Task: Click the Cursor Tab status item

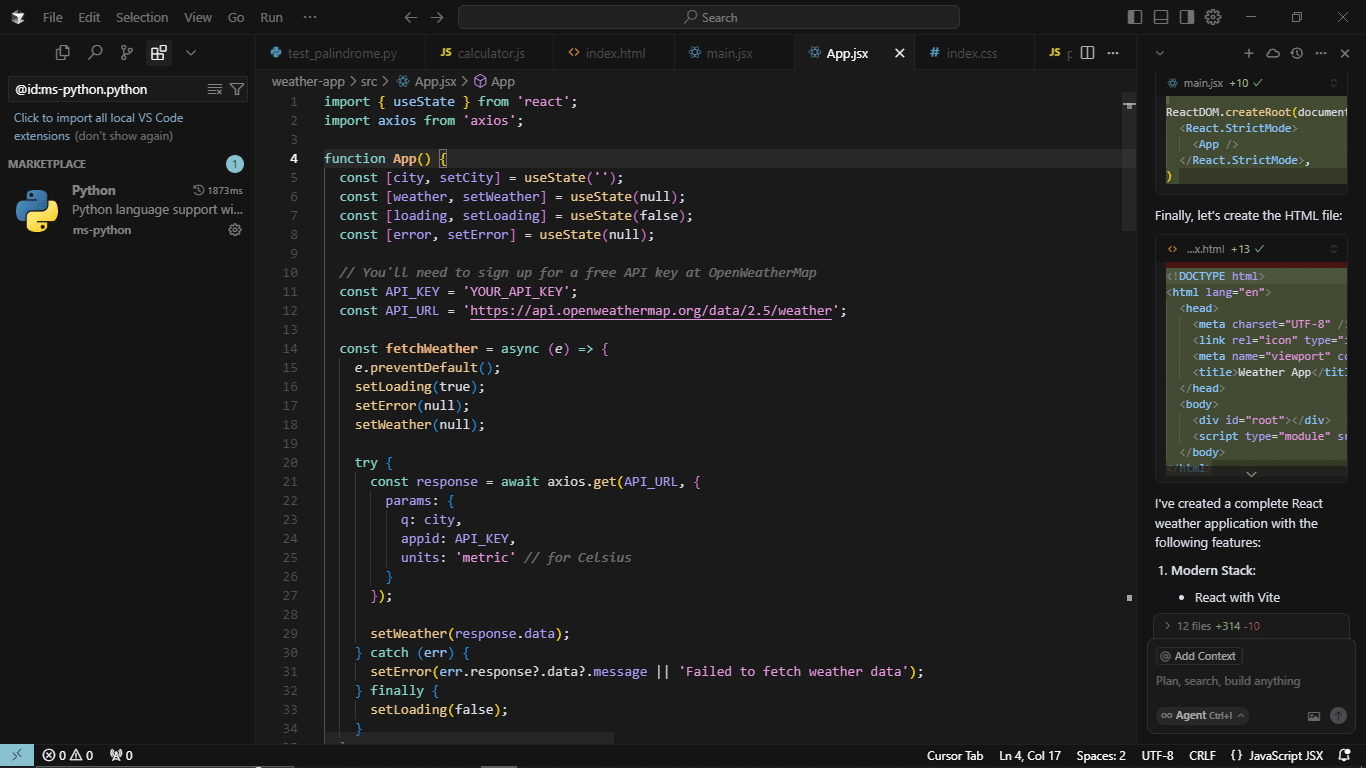Action: [955, 755]
